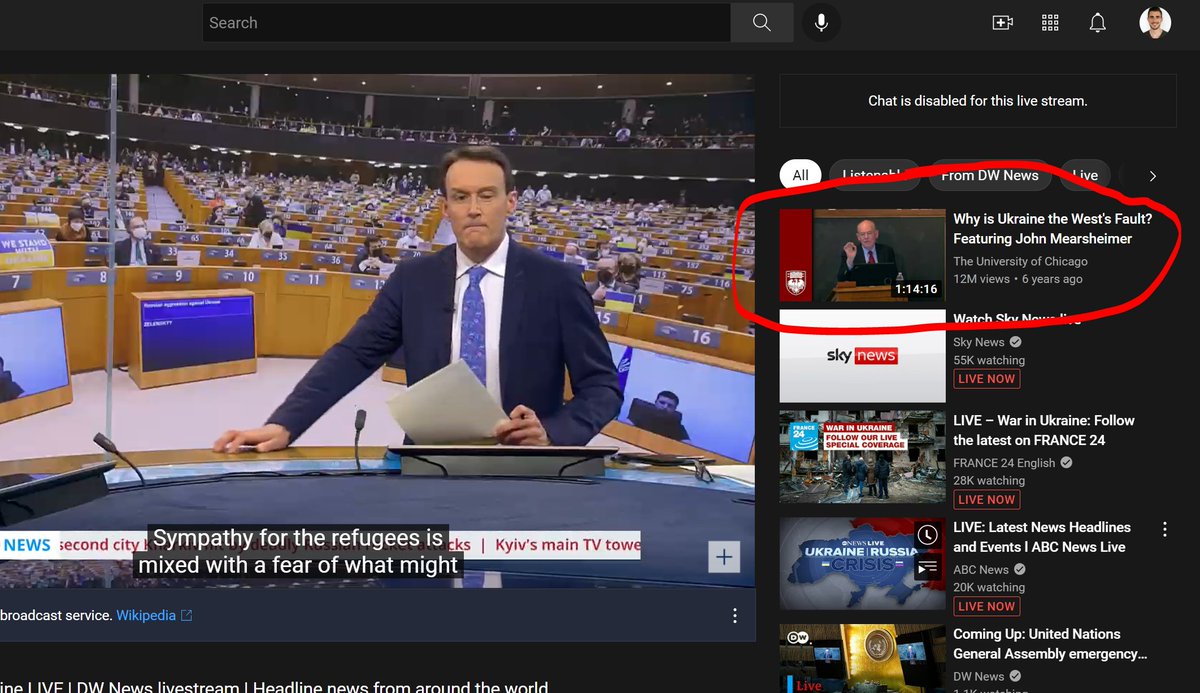Open DW News United Nations thumbnail
Screen dimensions: 1200x693
862,658
